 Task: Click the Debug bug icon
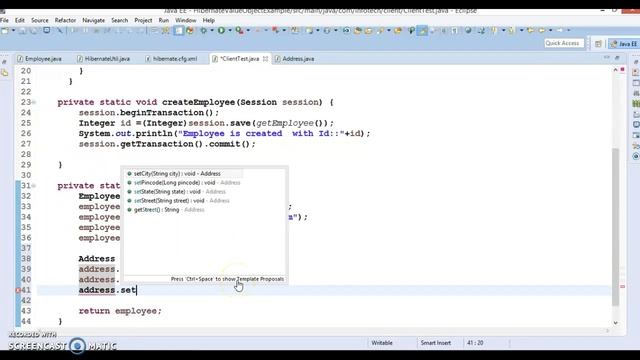[x=203, y=30]
